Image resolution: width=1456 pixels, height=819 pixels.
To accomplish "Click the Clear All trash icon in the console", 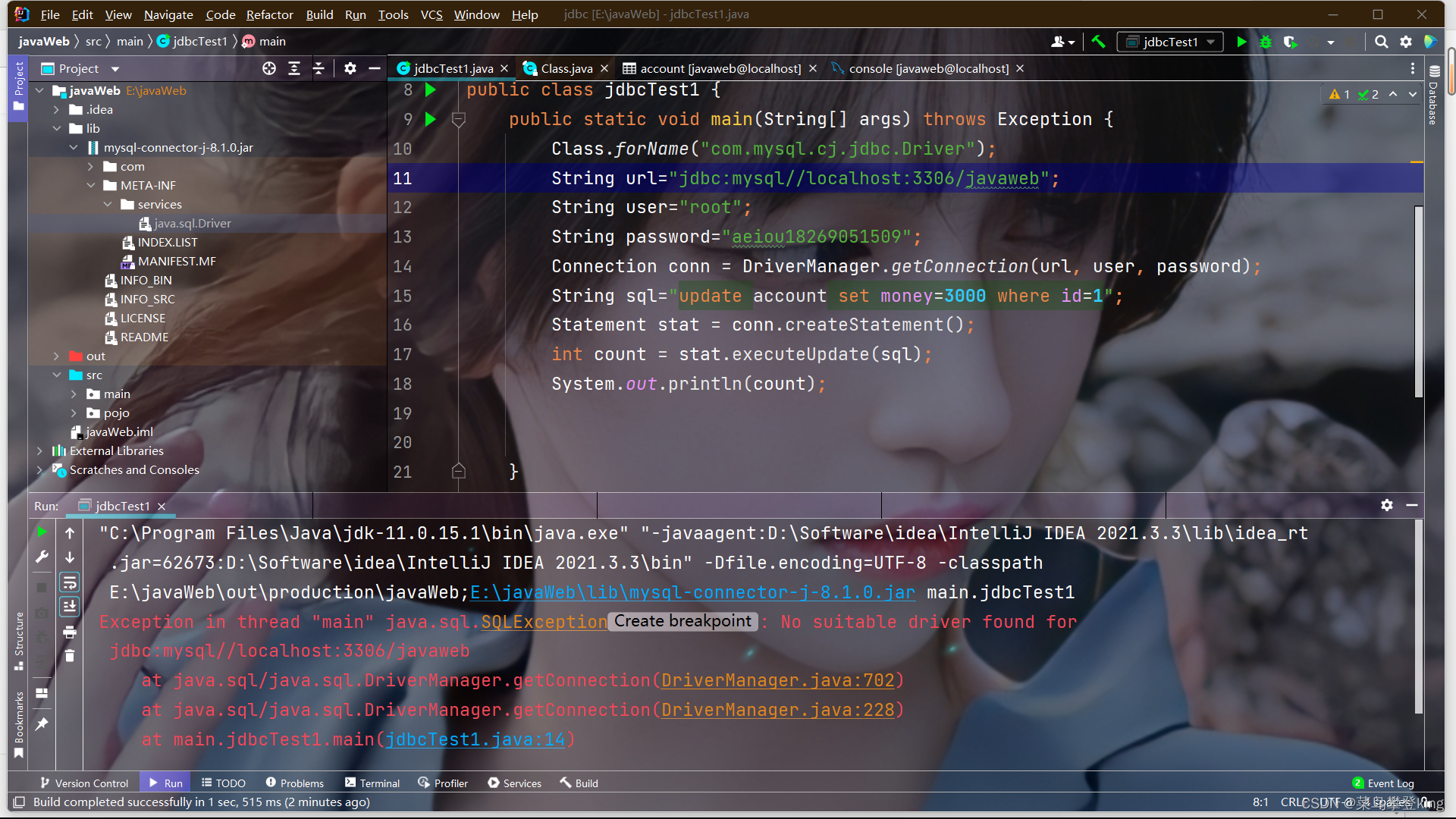I will pyautogui.click(x=70, y=656).
